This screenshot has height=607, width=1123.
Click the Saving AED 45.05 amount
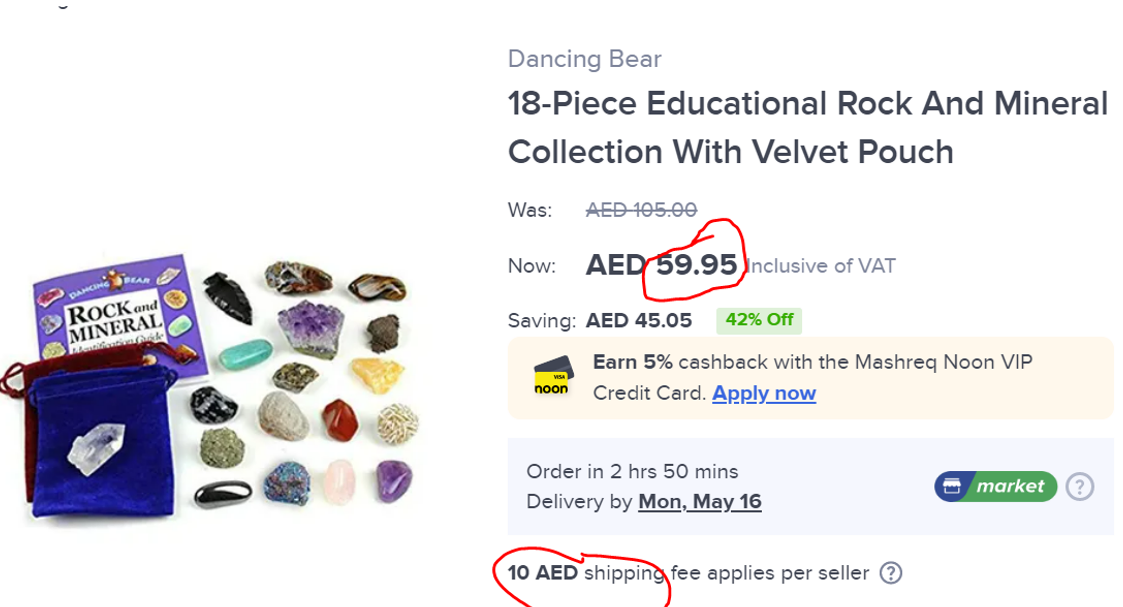[x=638, y=320]
